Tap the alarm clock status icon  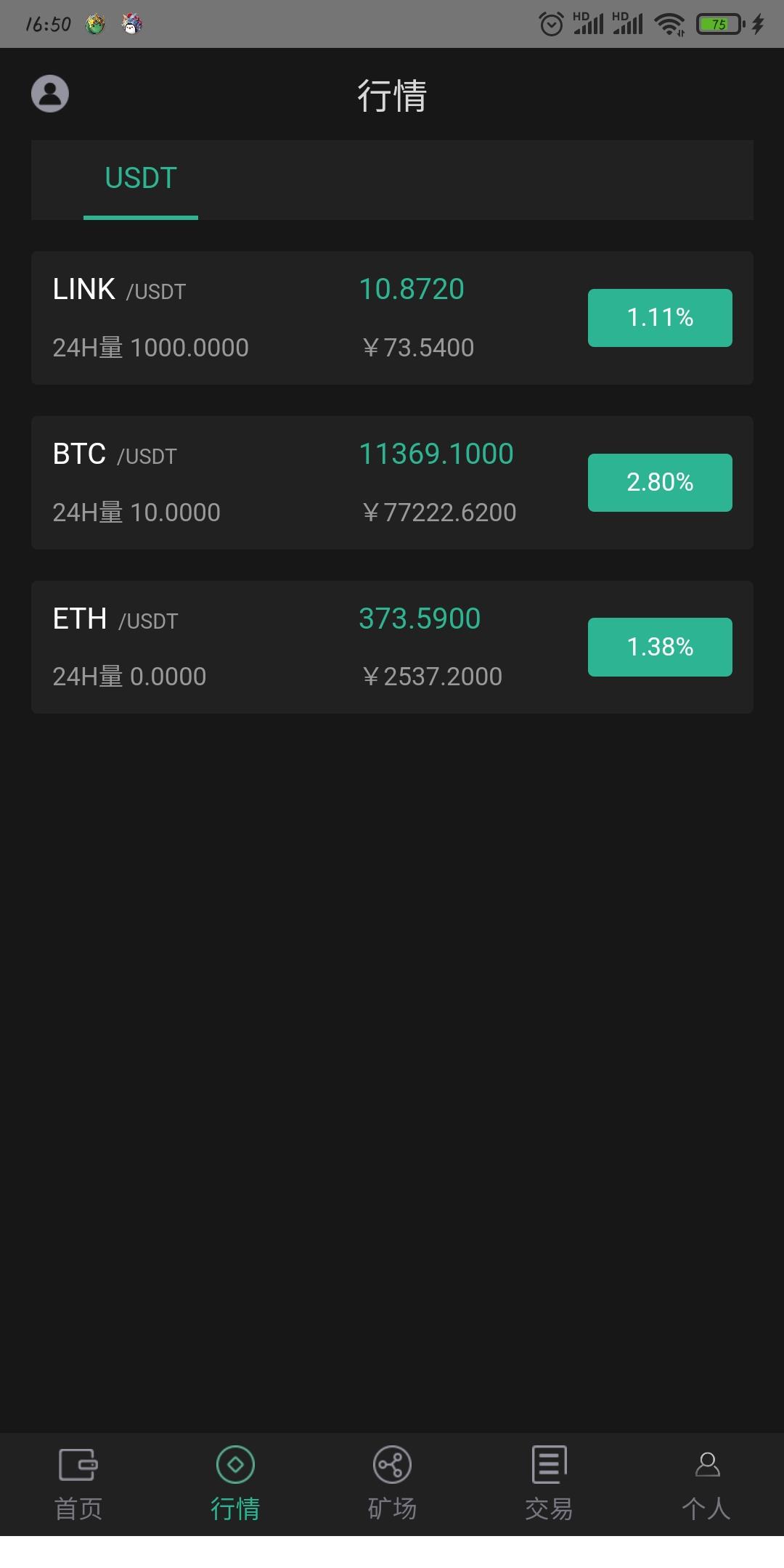pyautogui.click(x=551, y=25)
